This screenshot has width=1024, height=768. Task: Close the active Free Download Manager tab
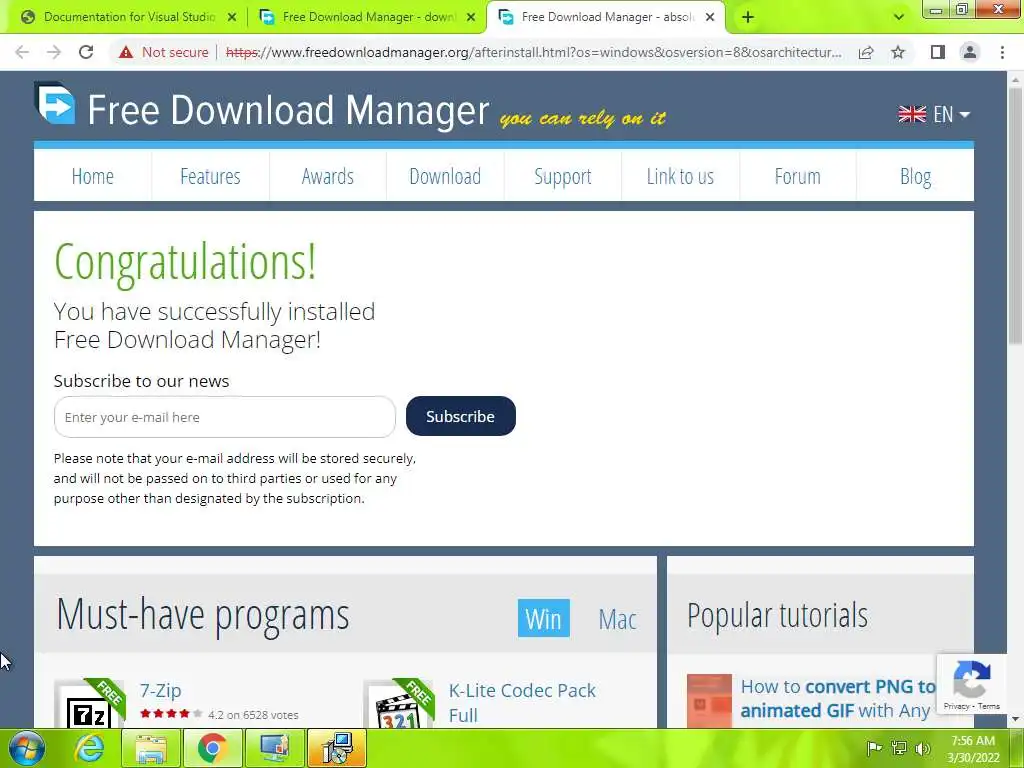click(x=710, y=17)
